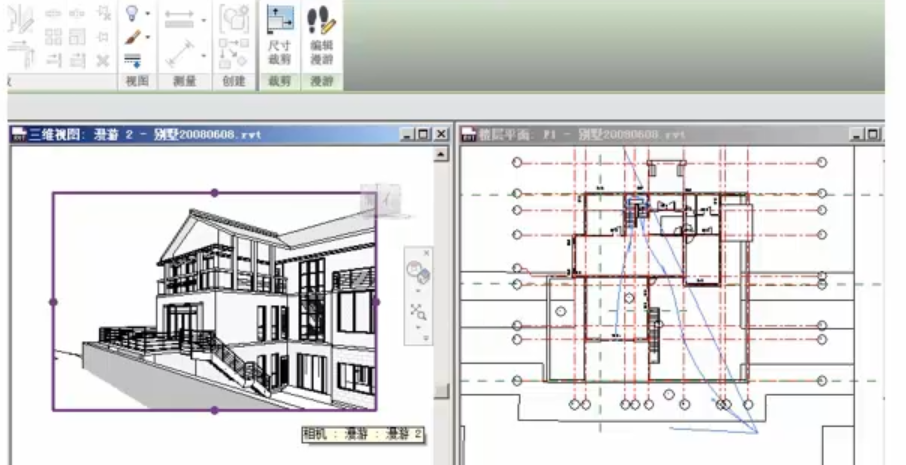Click the scroll-up arrow of the 3D view

point(441,154)
